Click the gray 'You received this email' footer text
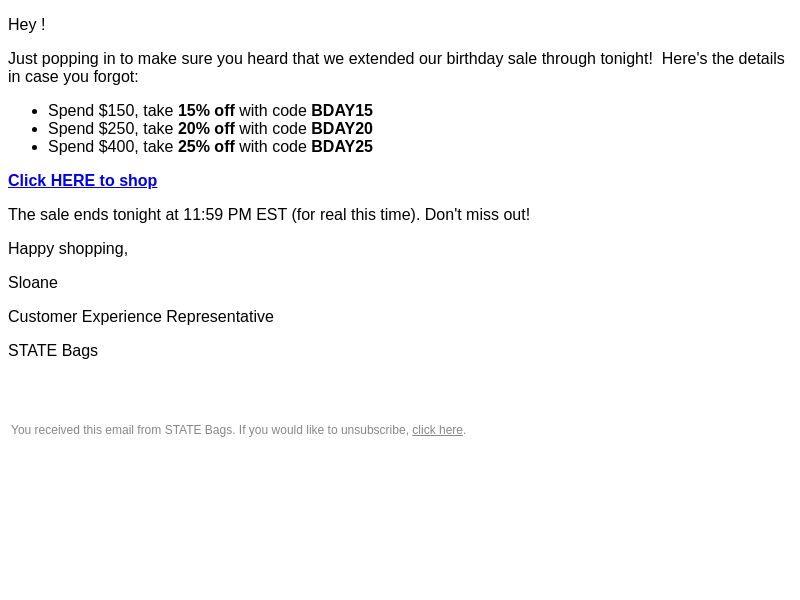The image size is (800, 600). pyautogui.click(x=210, y=430)
